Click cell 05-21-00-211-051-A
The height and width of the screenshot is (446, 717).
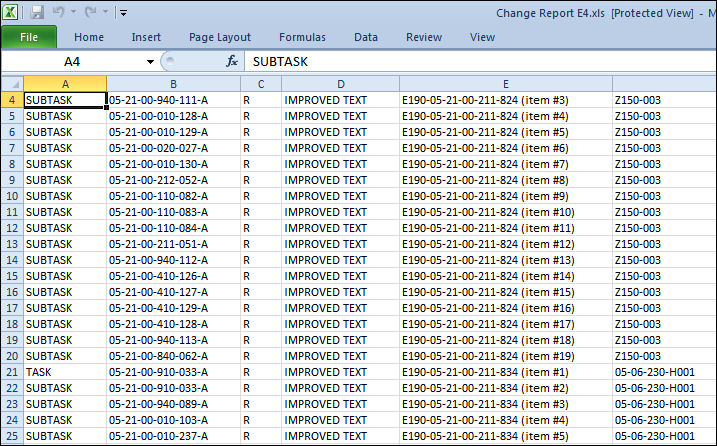tap(173, 244)
